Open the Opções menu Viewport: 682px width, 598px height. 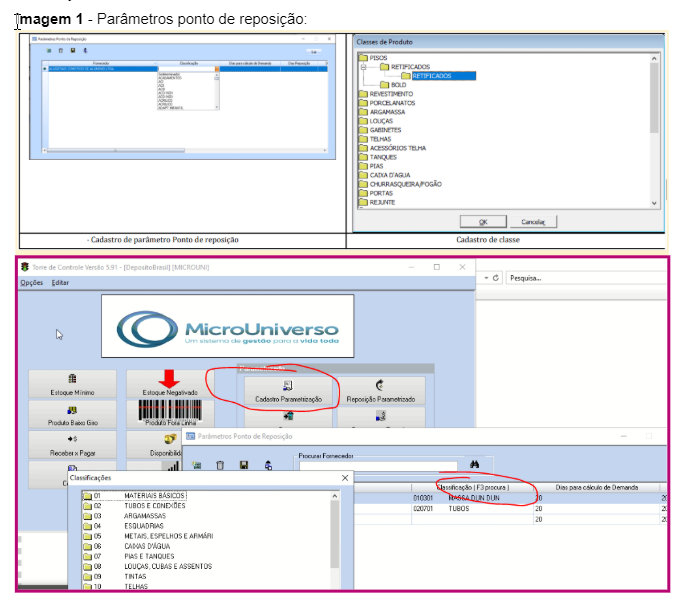pyautogui.click(x=32, y=283)
